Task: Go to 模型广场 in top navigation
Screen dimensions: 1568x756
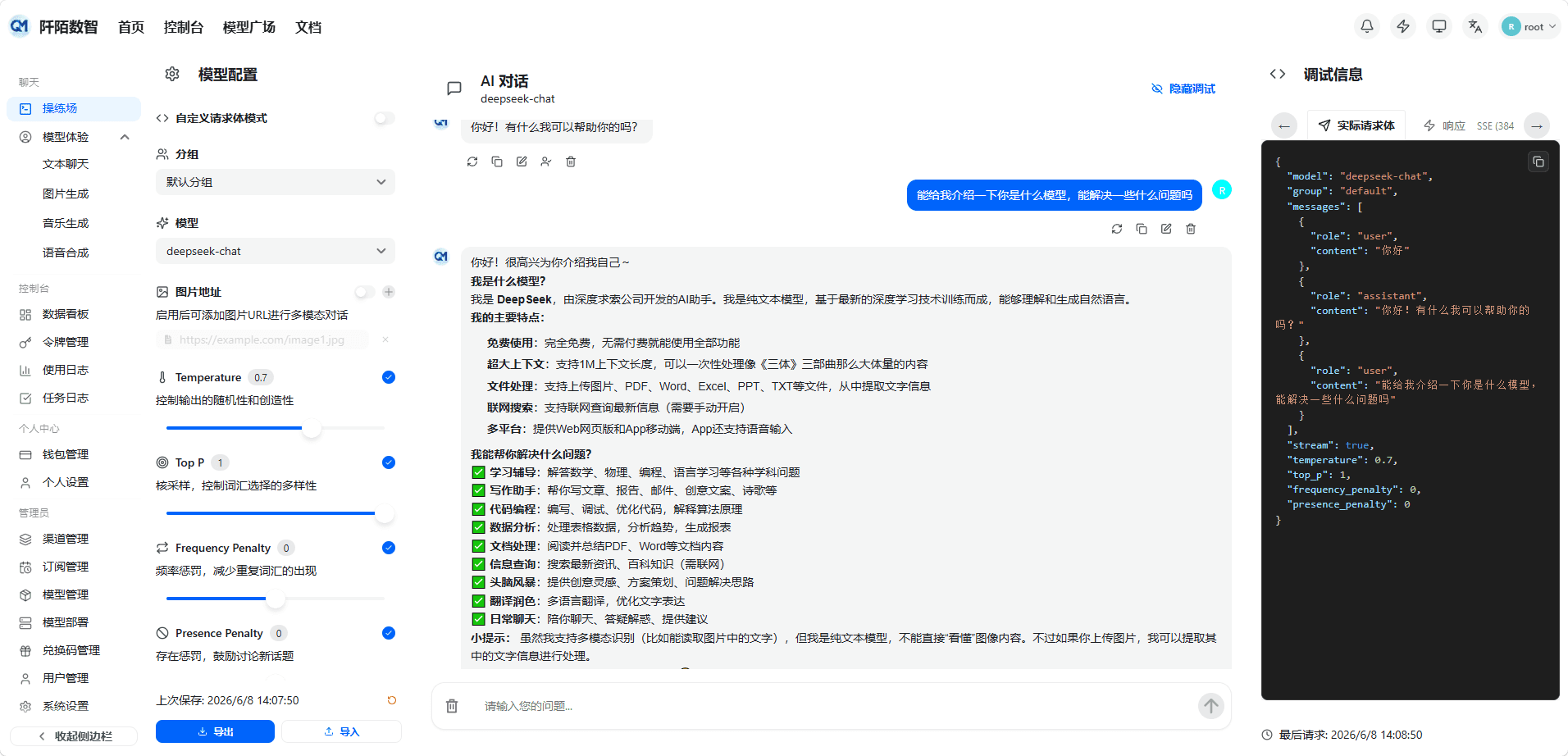Action: (249, 27)
